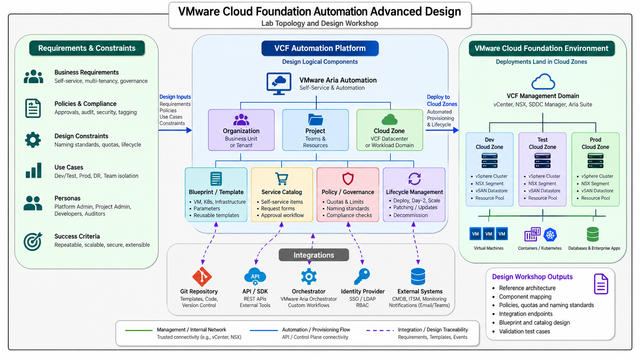Click the Service Catalog title
640x360 pixels.
click(282, 192)
